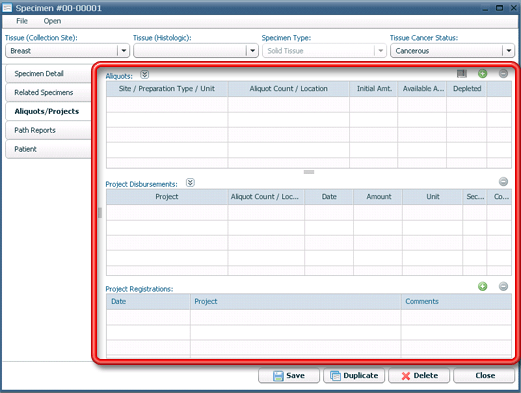This screenshot has height=393, width=521.
Task: Click the Save button
Action: [289, 376]
